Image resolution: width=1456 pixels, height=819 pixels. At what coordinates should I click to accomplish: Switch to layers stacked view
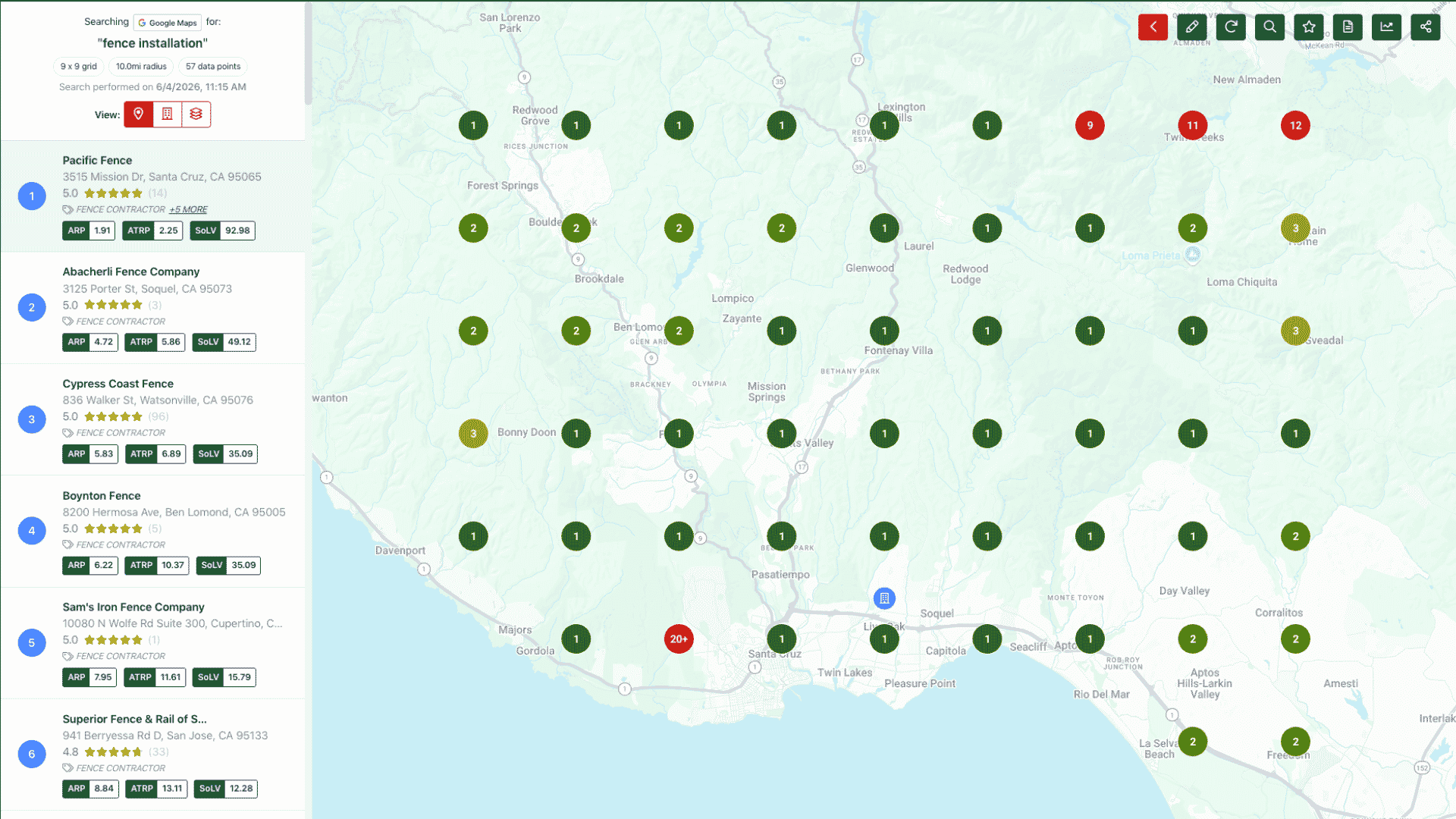[x=196, y=115]
